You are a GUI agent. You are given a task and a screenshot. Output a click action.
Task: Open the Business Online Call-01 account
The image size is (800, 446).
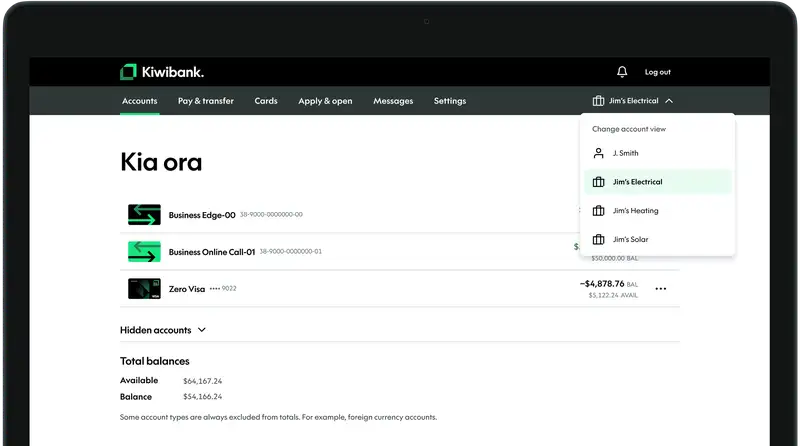click(x=212, y=252)
